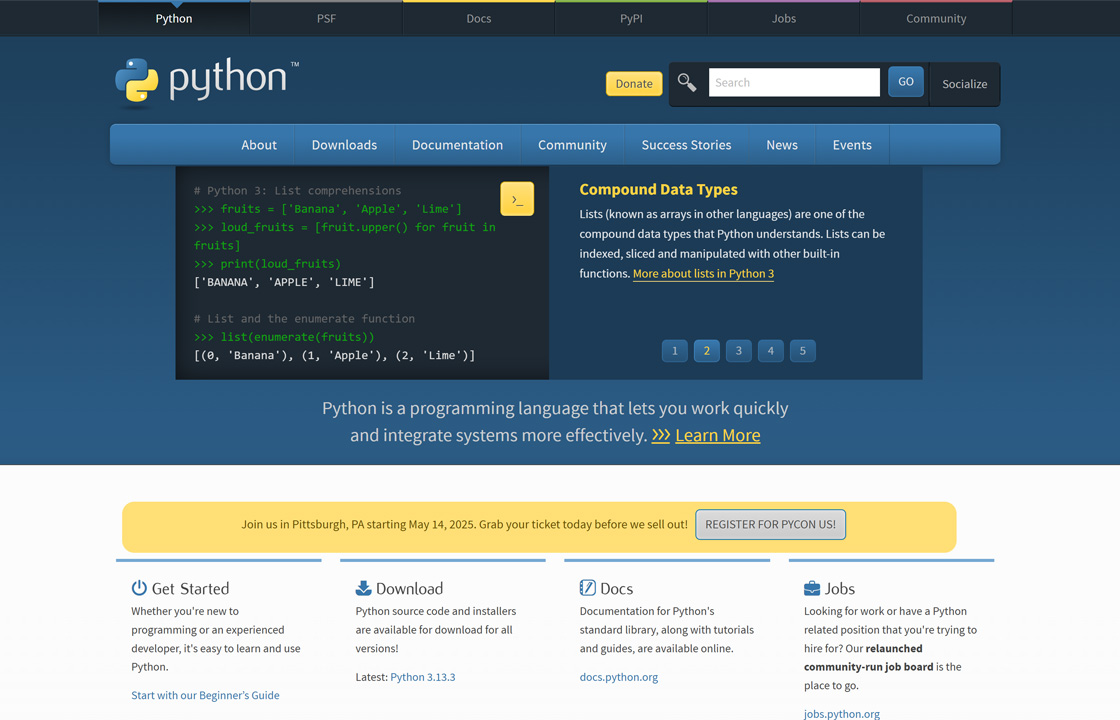Open the Documentation menu
The height and width of the screenshot is (720, 1120).
click(x=457, y=145)
